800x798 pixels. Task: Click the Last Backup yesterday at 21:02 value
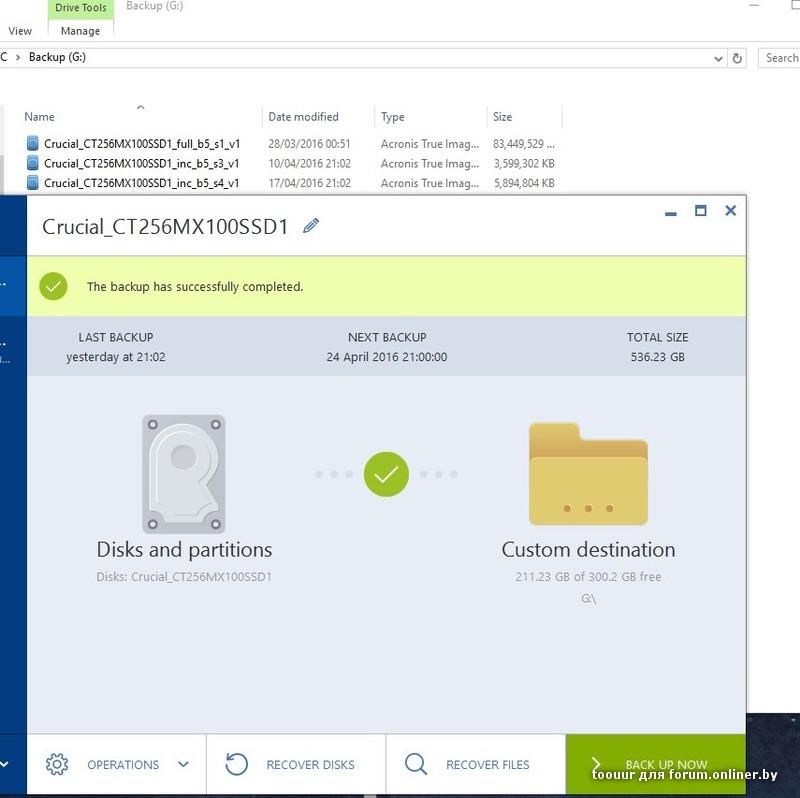[116, 357]
